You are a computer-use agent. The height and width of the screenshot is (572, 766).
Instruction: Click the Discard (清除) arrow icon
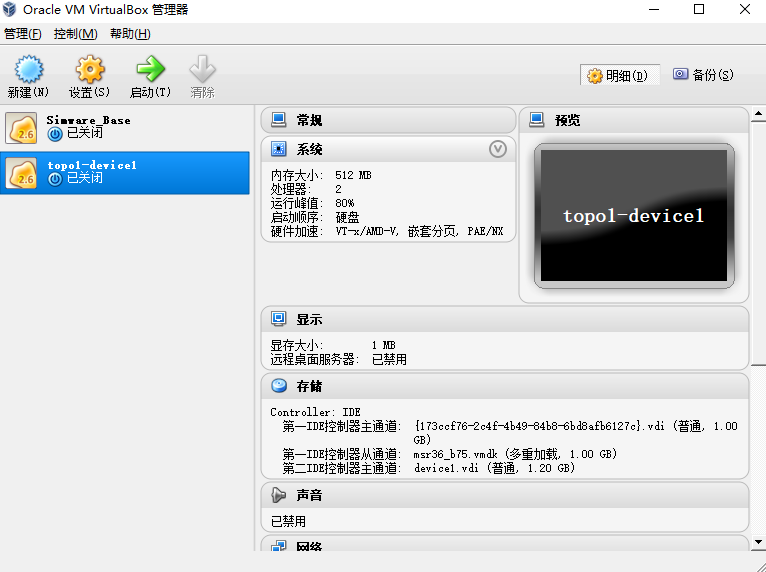202,70
